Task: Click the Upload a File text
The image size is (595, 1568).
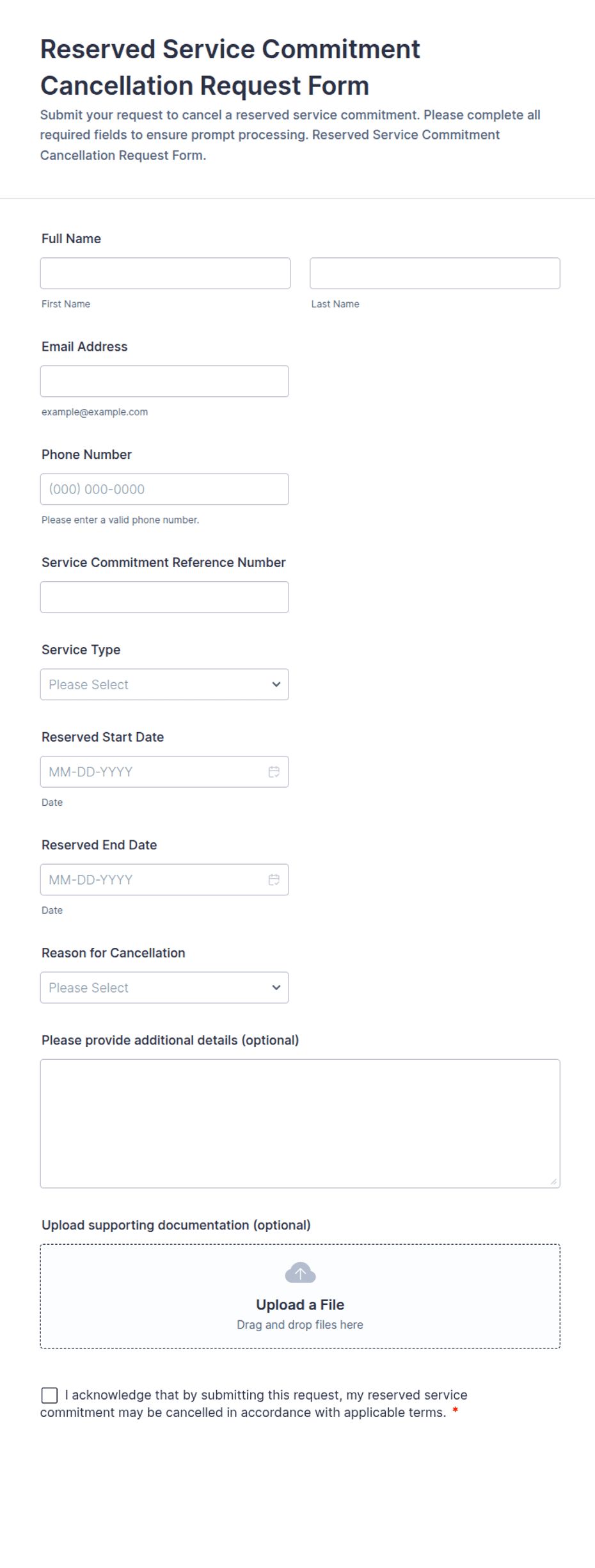Action: (300, 1305)
